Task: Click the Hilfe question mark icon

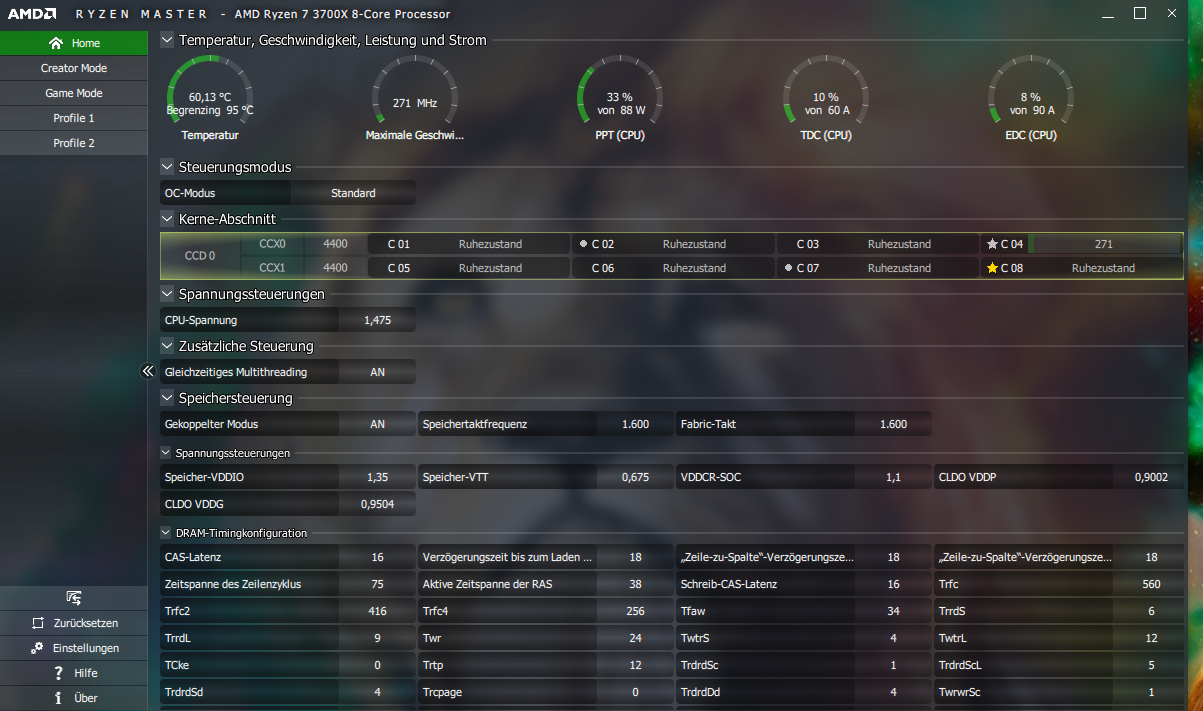Action: (59, 673)
